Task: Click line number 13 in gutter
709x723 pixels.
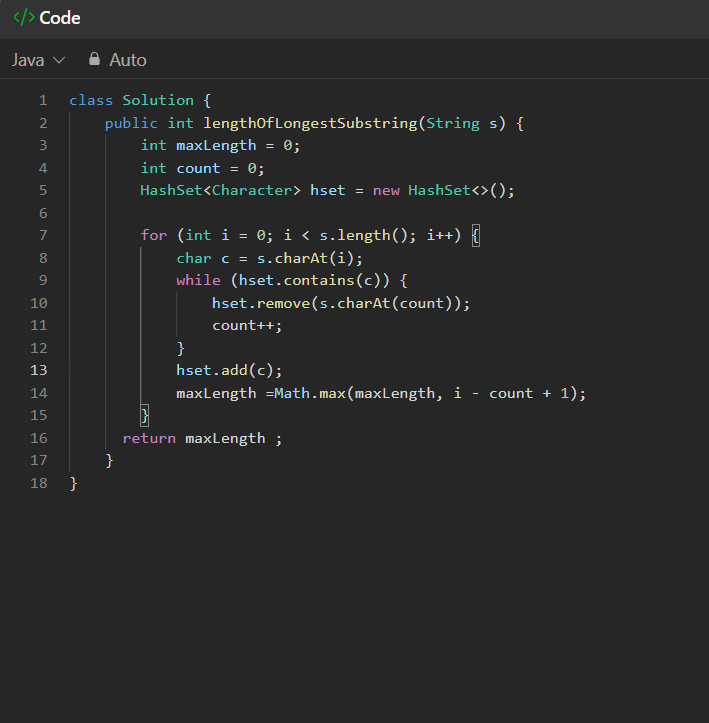Action: [x=39, y=370]
